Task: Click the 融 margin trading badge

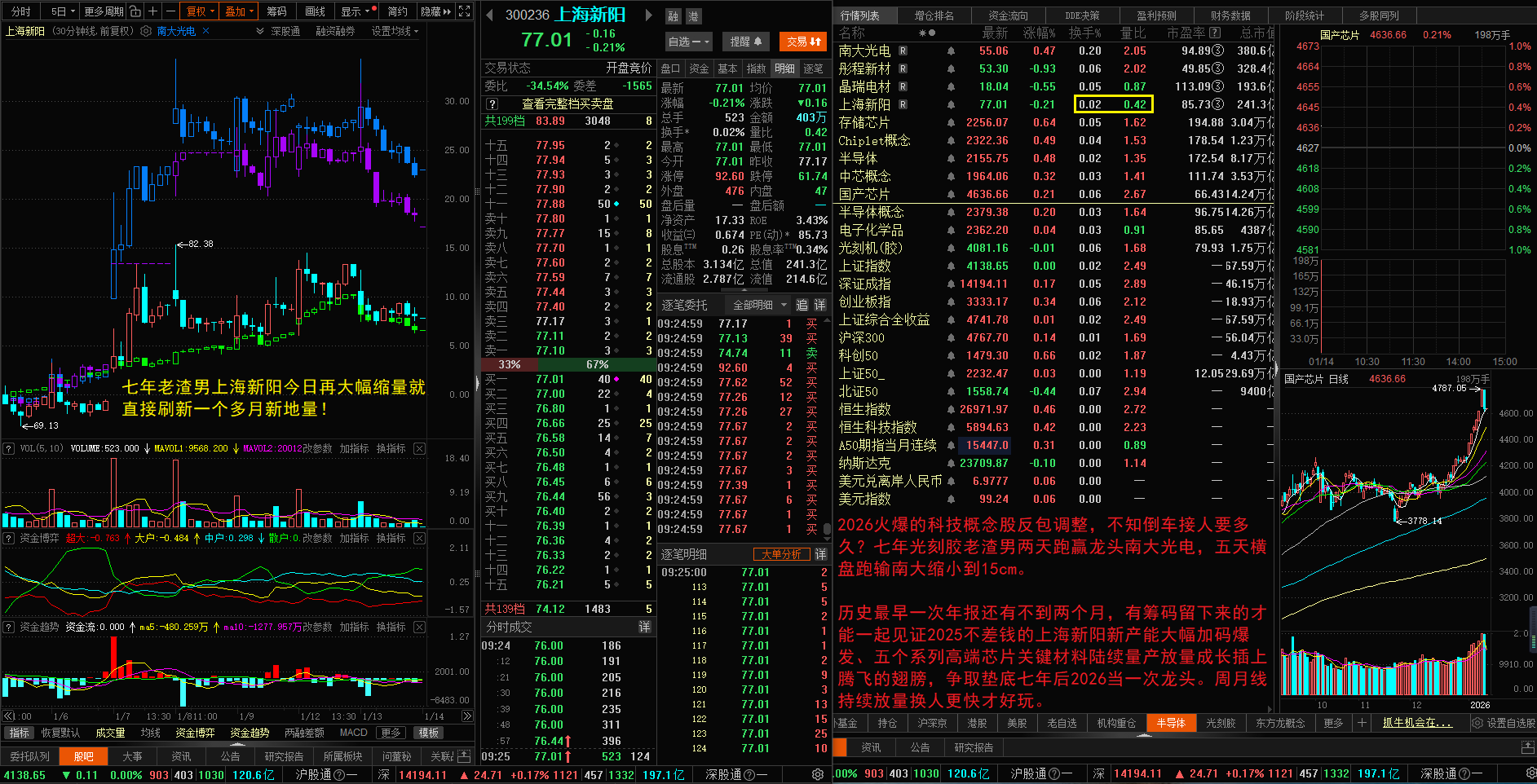Action: (x=674, y=16)
